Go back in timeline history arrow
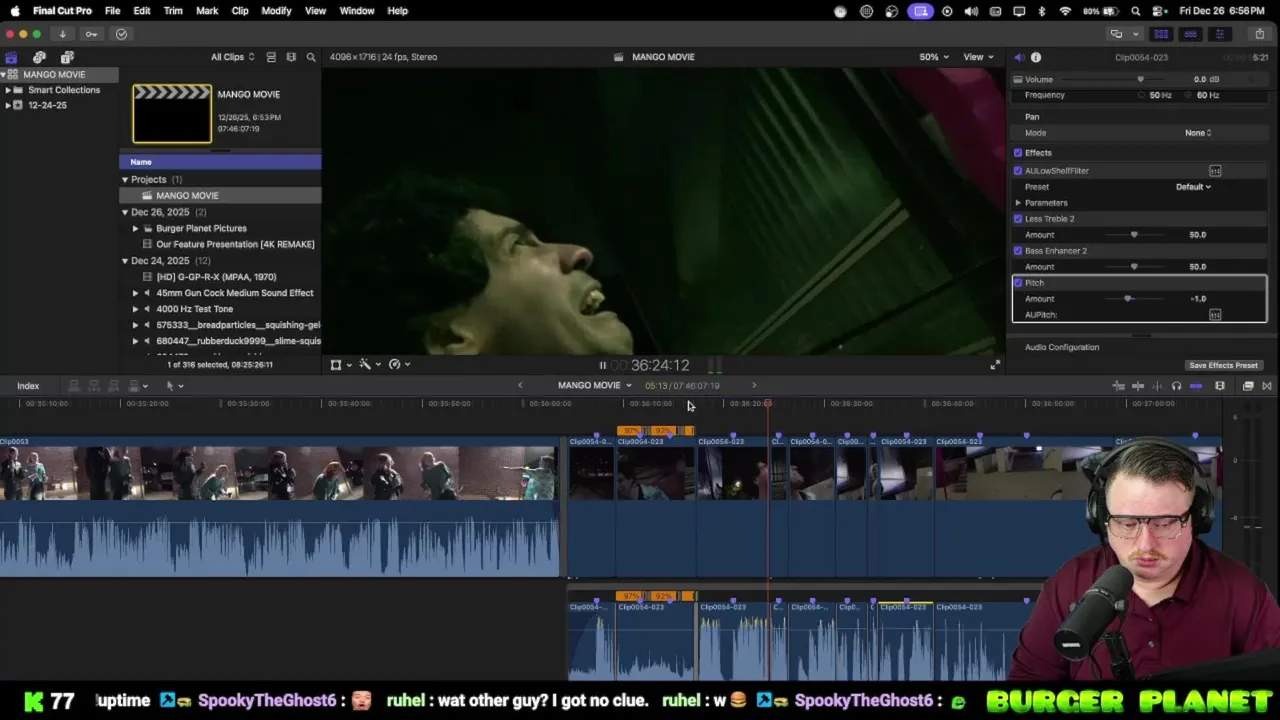The height and width of the screenshot is (720, 1280). point(520,386)
